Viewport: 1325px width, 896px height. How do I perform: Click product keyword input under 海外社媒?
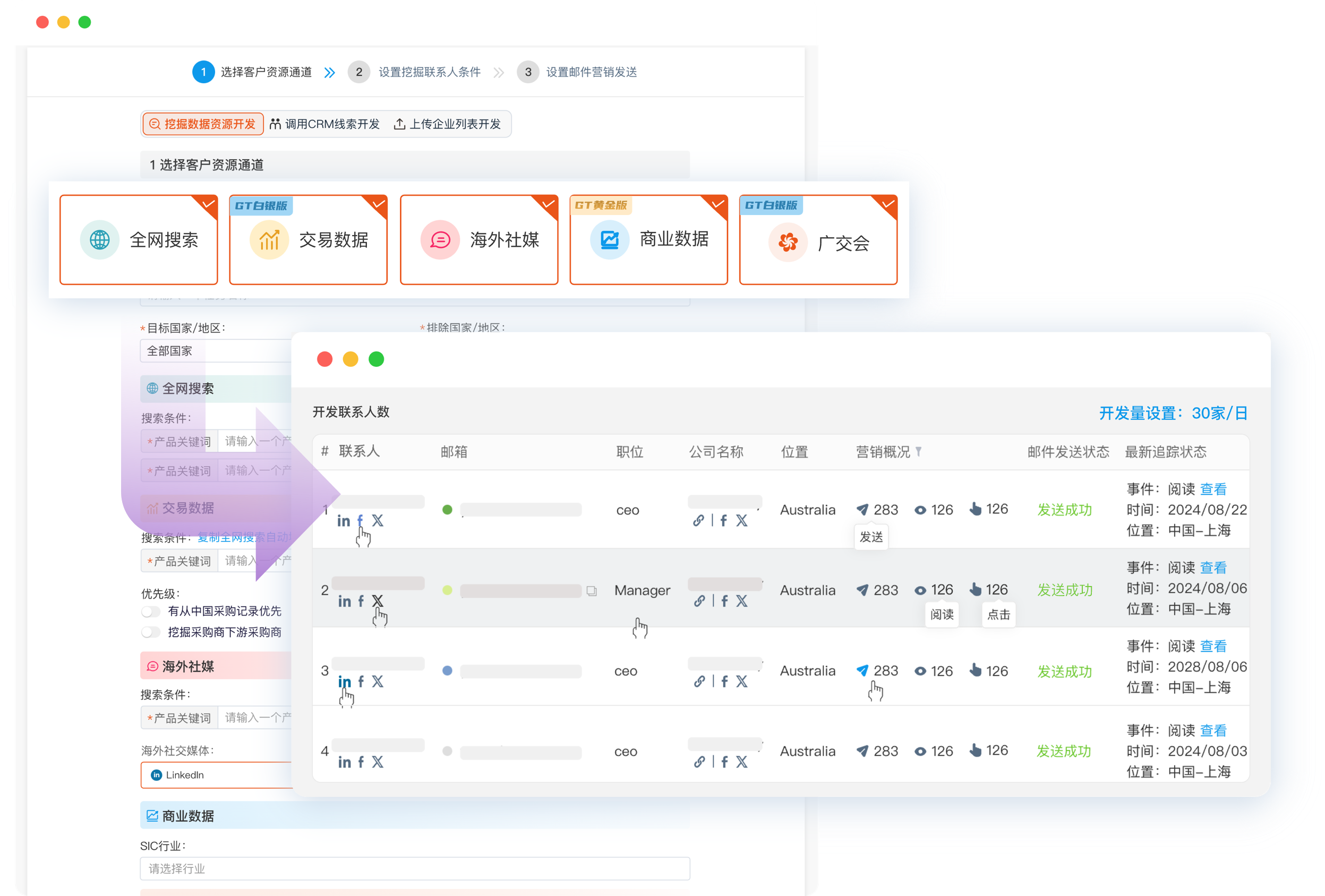254,718
